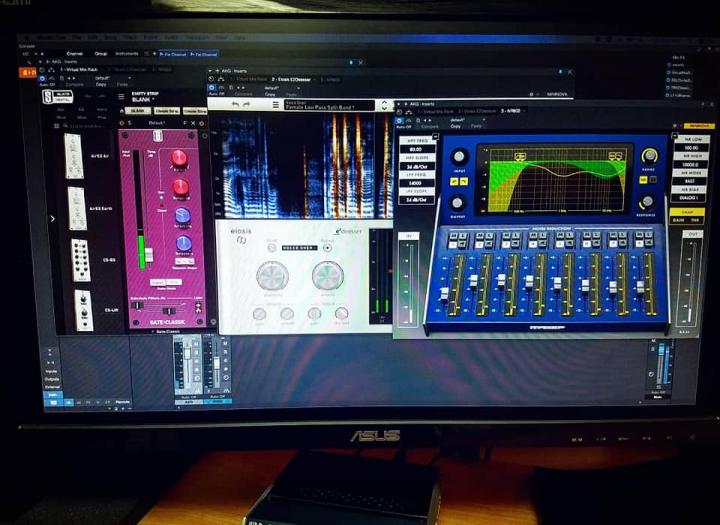Click Outputs in the Console bottom-left panel
The height and width of the screenshot is (525, 720).
click(x=51, y=379)
